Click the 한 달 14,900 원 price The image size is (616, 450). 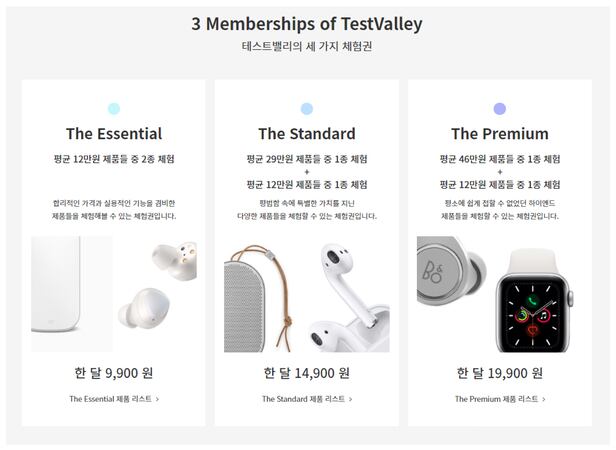307,373
